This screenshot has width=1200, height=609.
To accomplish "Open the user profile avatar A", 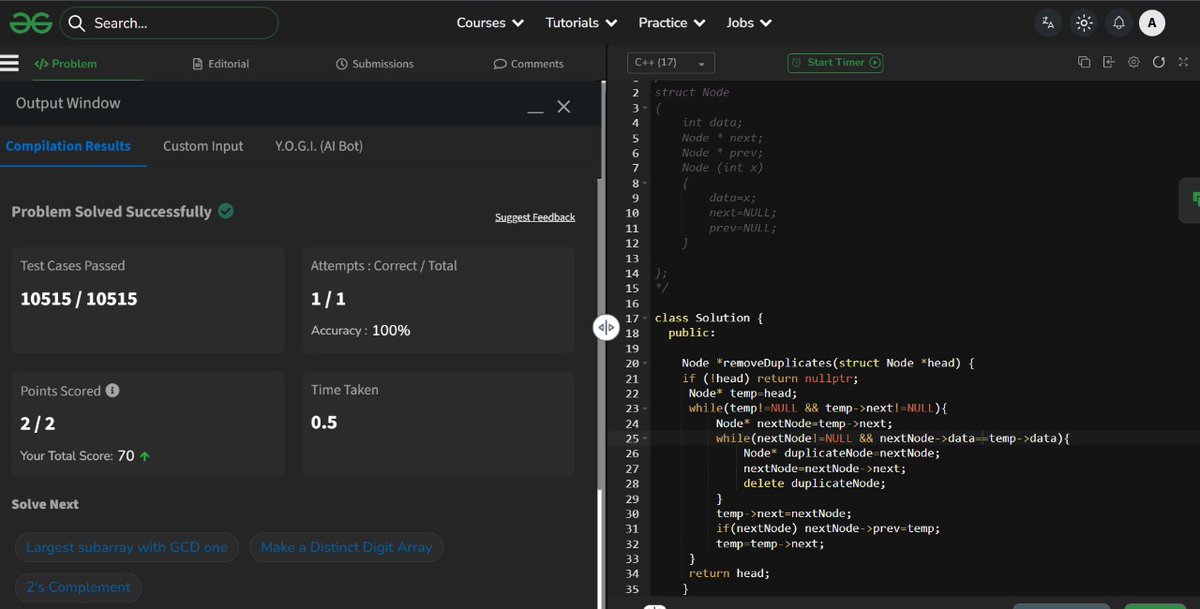I will click(1152, 23).
